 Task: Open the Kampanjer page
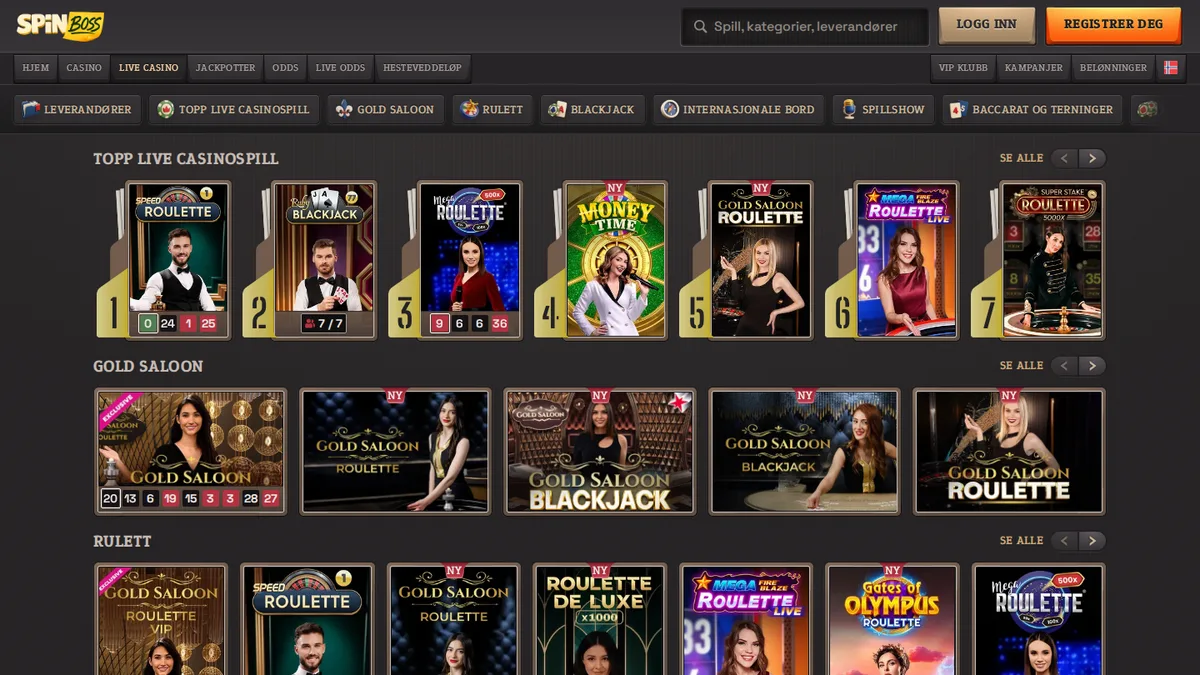coord(1034,68)
